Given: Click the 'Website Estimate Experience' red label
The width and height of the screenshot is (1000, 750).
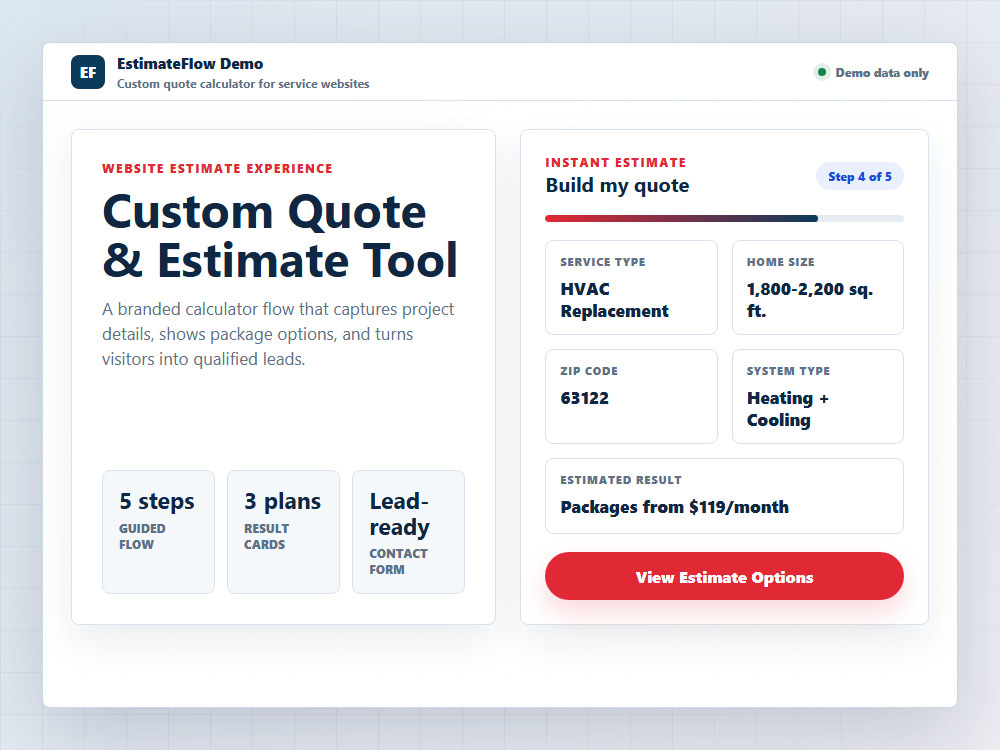Looking at the screenshot, I should (217, 168).
